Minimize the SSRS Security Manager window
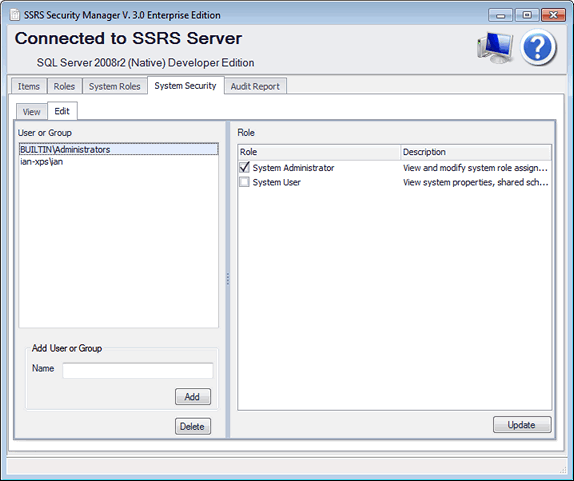The height and width of the screenshot is (481, 574). pyautogui.click(x=500, y=15)
